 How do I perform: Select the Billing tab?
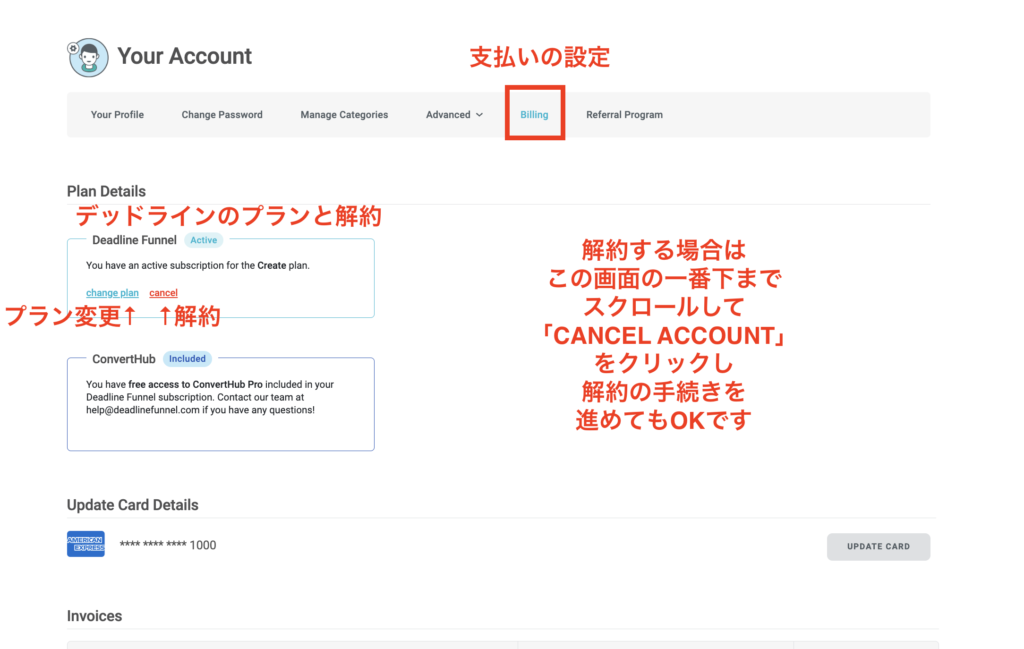pos(534,115)
